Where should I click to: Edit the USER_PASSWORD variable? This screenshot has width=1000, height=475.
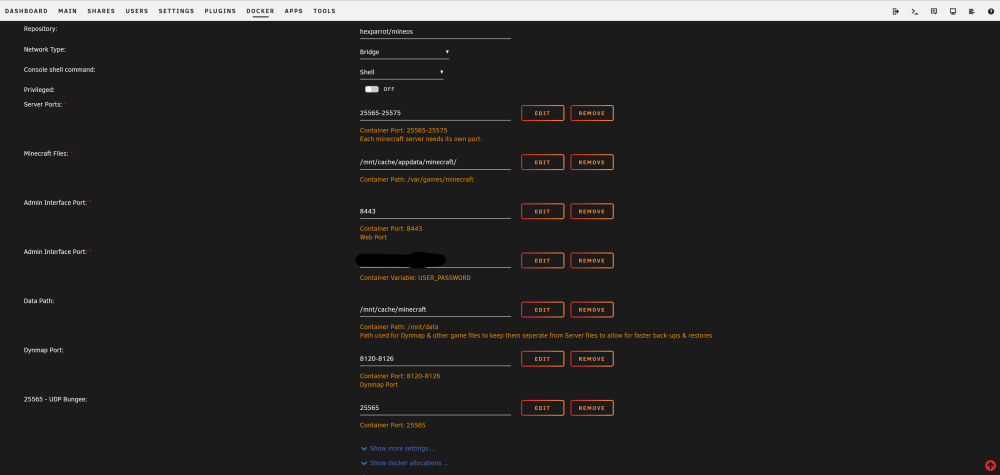pyautogui.click(x=542, y=260)
